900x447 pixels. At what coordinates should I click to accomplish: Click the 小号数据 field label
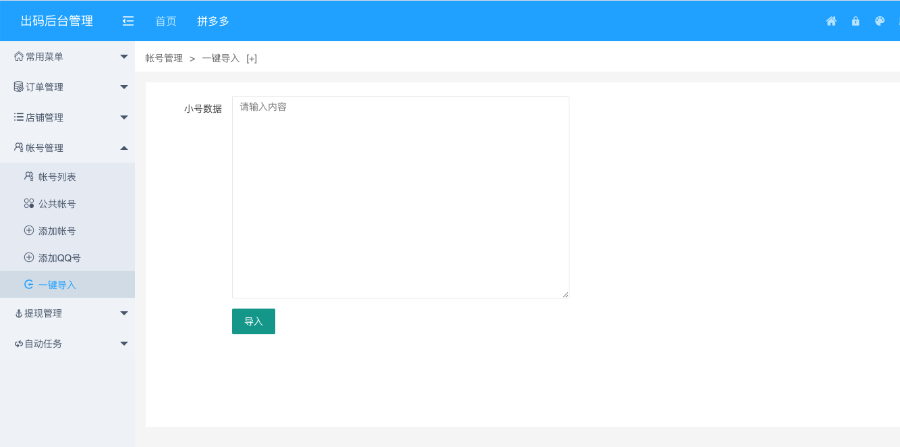click(203, 109)
